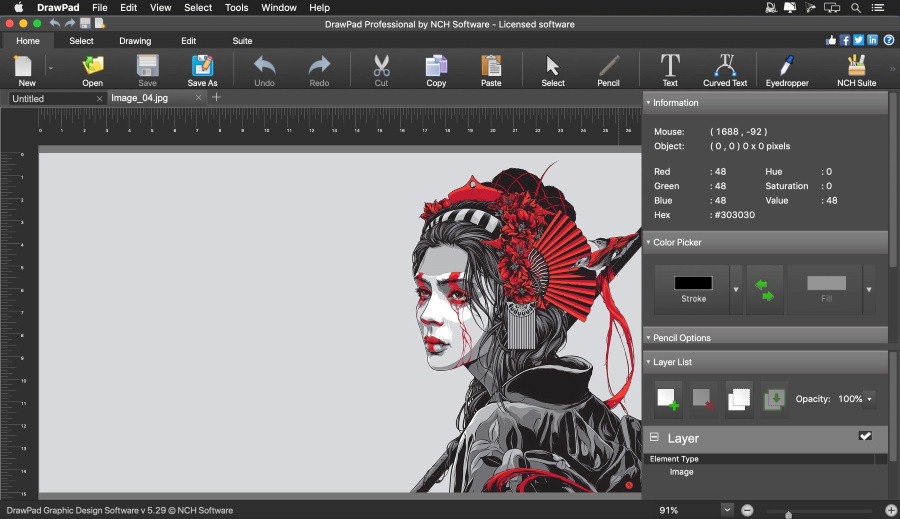Open the Suite ribbon tab
The width and height of the screenshot is (900, 519).
[242, 41]
